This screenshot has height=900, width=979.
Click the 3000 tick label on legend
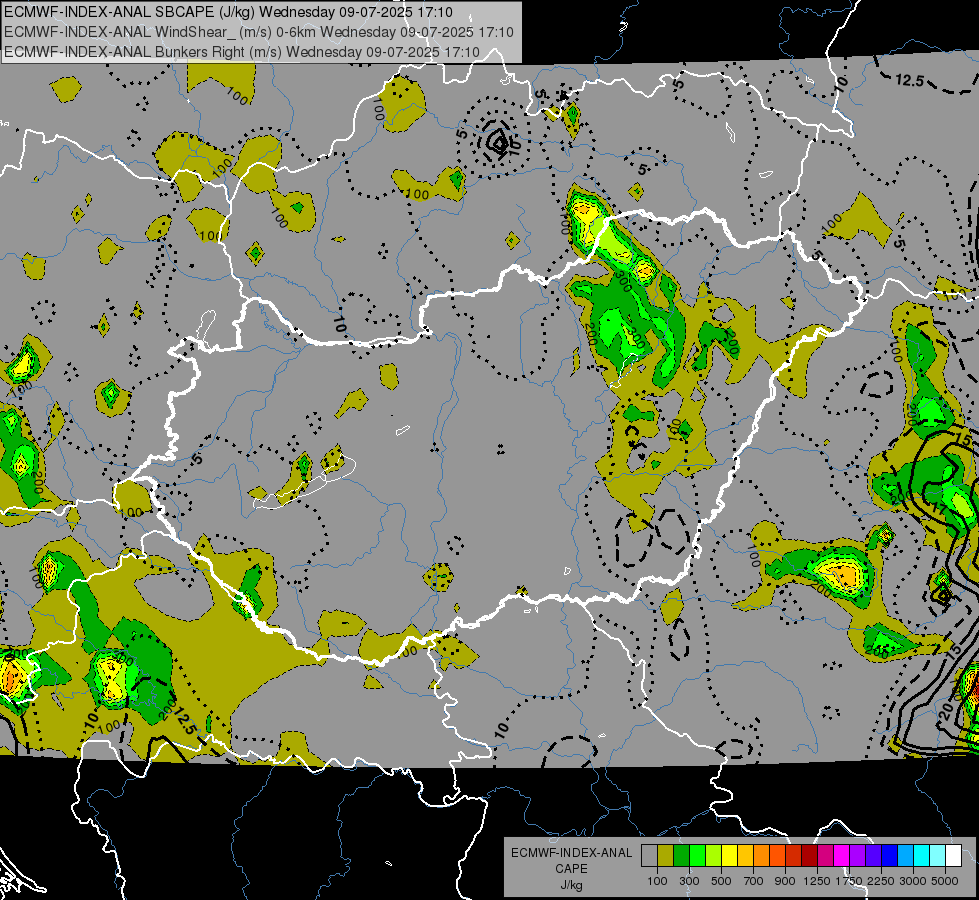pos(913,881)
